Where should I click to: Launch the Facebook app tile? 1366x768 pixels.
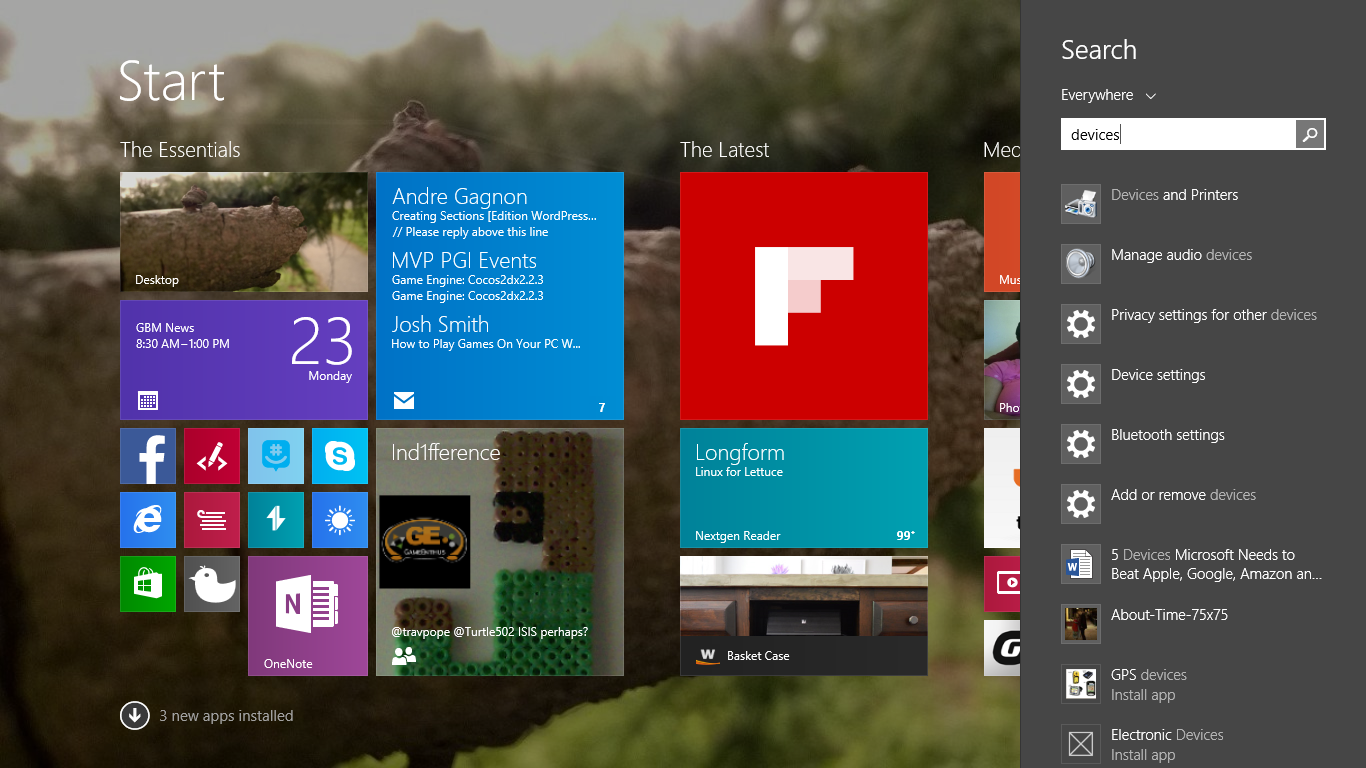tap(148, 456)
